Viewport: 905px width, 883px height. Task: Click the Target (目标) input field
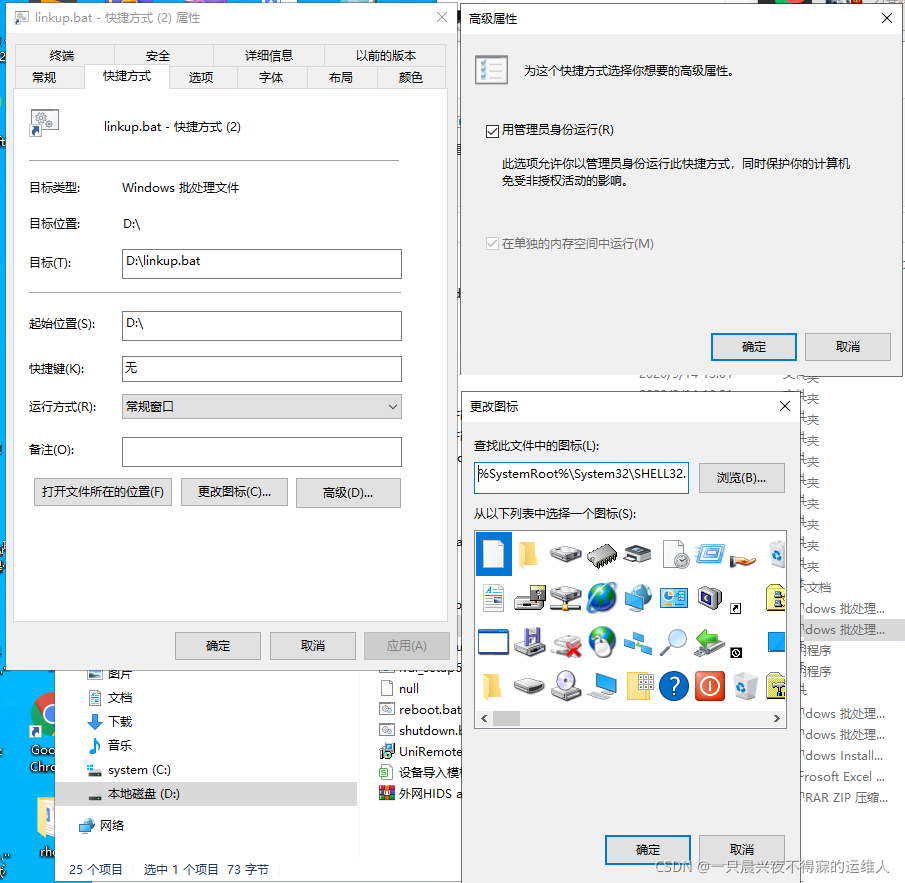coord(261,264)
